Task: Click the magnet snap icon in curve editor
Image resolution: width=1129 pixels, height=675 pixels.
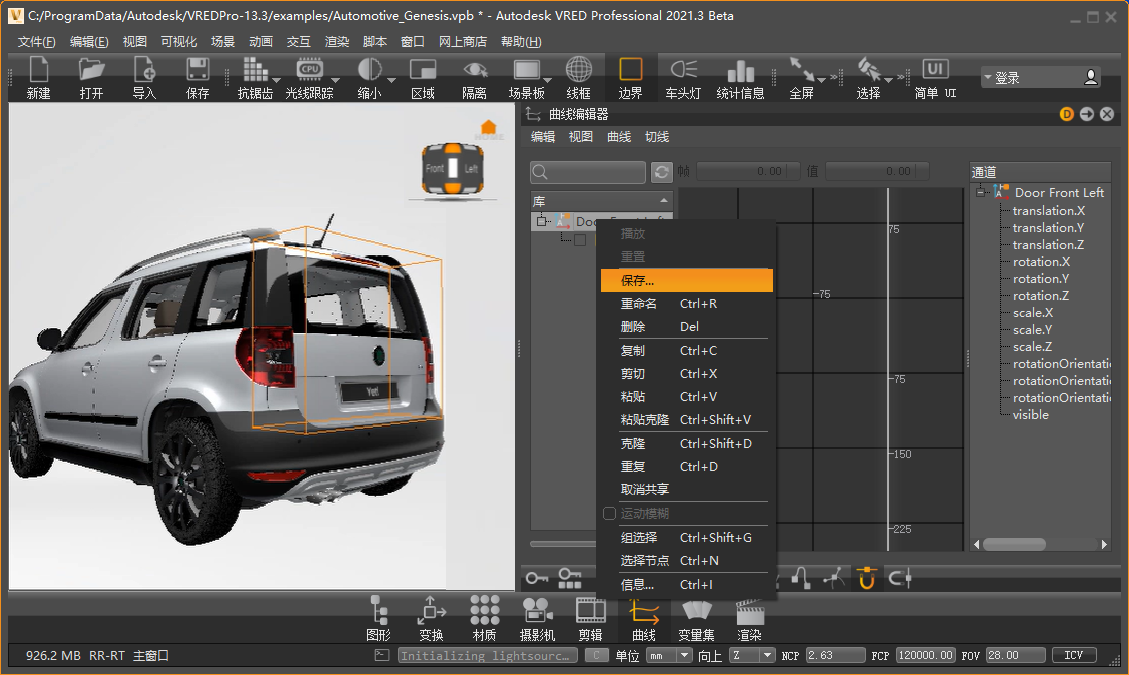Action: point(866,578)
